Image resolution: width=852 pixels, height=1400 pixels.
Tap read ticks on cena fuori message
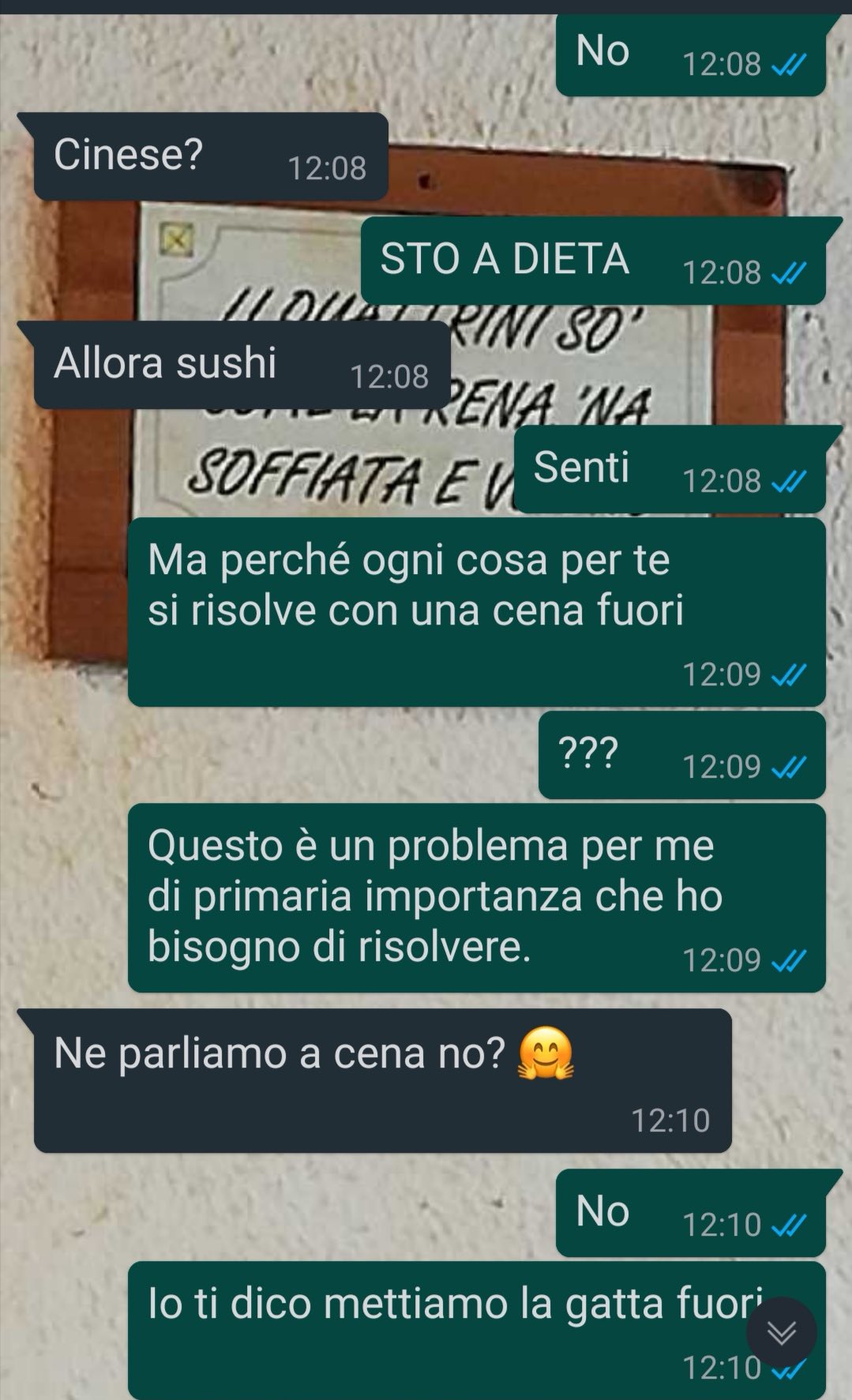pos(788,674)
